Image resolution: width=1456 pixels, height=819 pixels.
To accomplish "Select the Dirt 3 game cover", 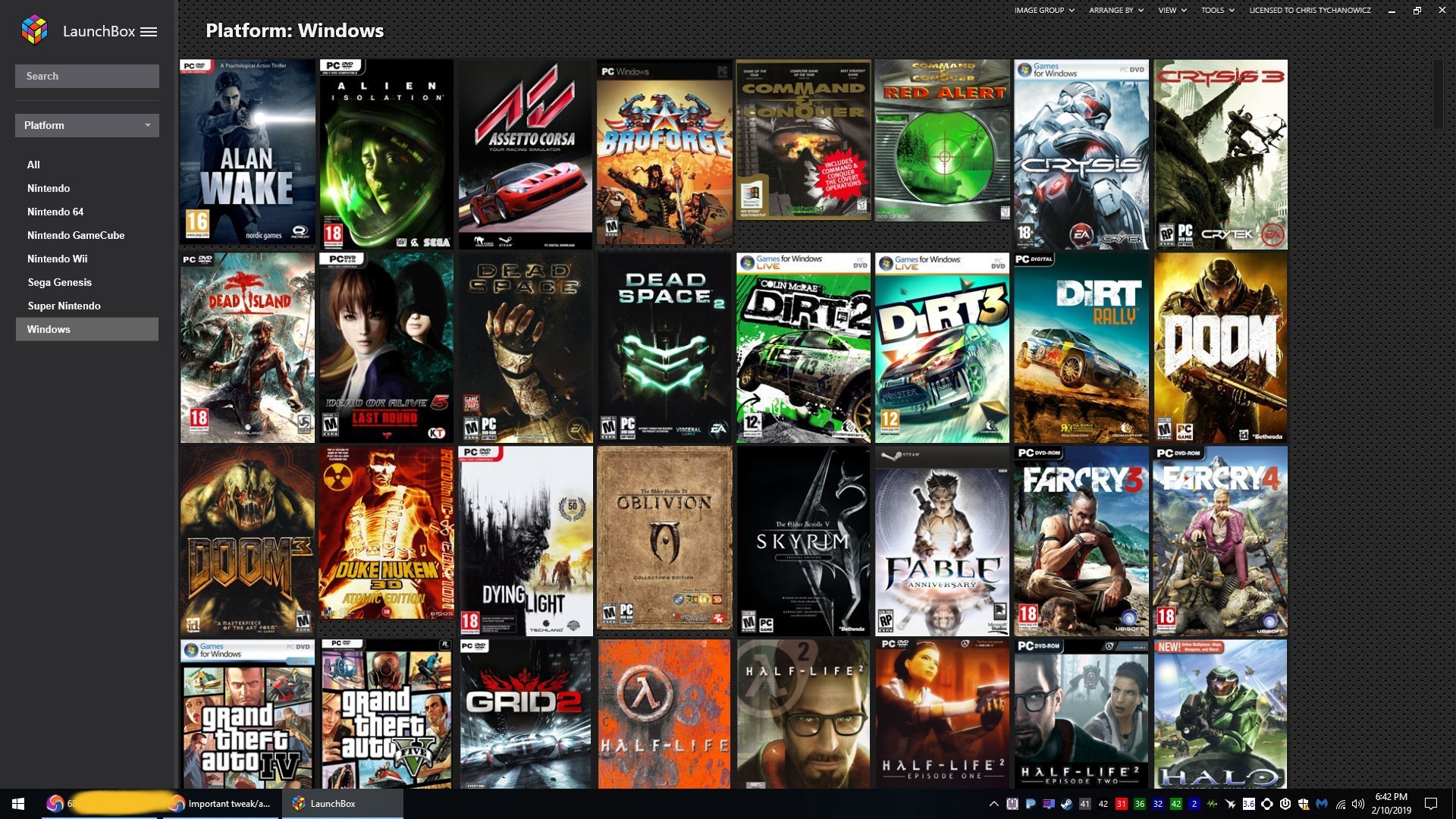I will click(x=942, y=348).
